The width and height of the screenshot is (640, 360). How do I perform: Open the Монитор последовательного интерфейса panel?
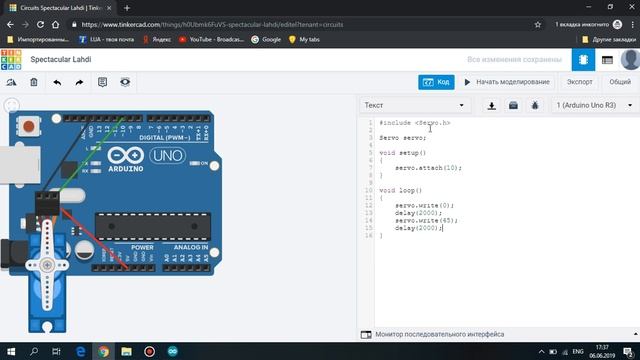click(439, 334)
